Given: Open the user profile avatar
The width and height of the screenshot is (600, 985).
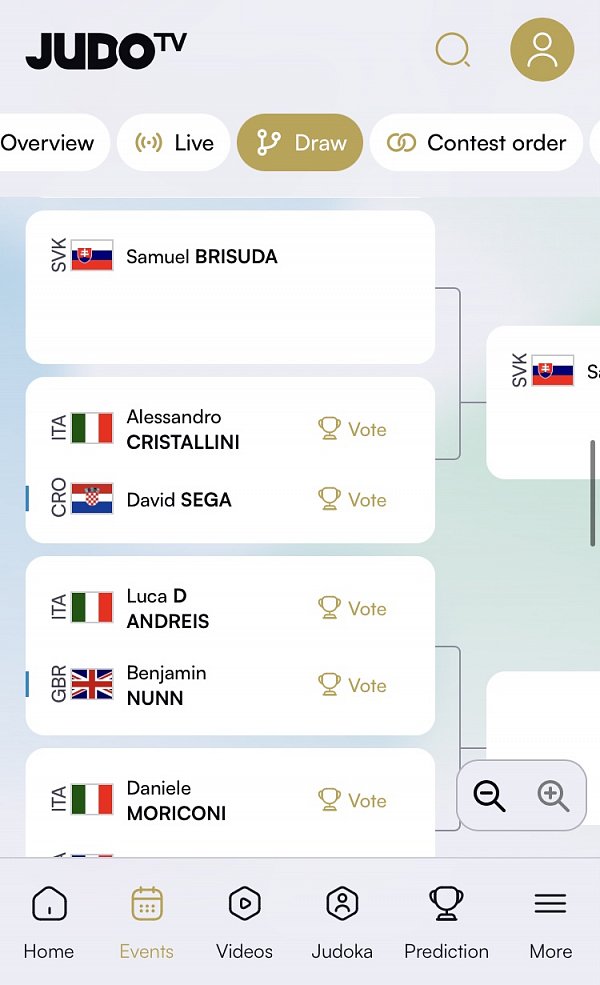Looking at the screenshot, I should pyautogui.click(x=542, y=50).
